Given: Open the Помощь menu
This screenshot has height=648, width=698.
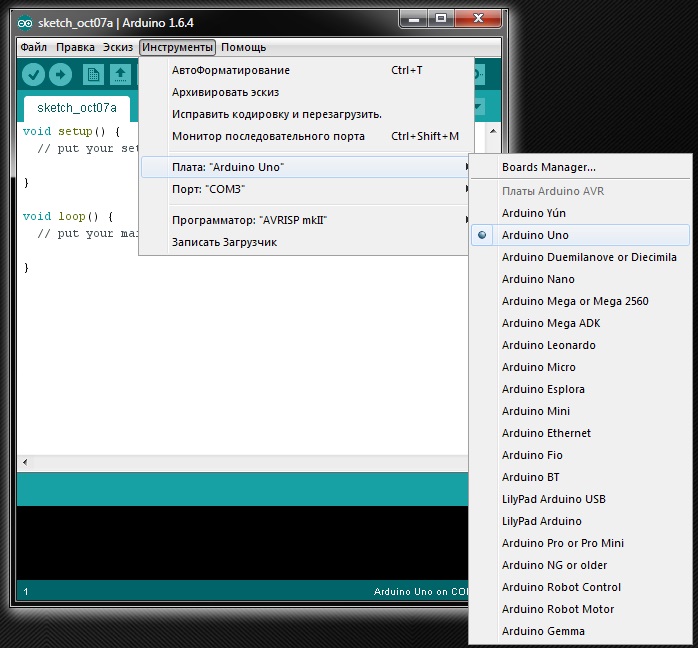Looking at the screenshot, I should [243, 47].
